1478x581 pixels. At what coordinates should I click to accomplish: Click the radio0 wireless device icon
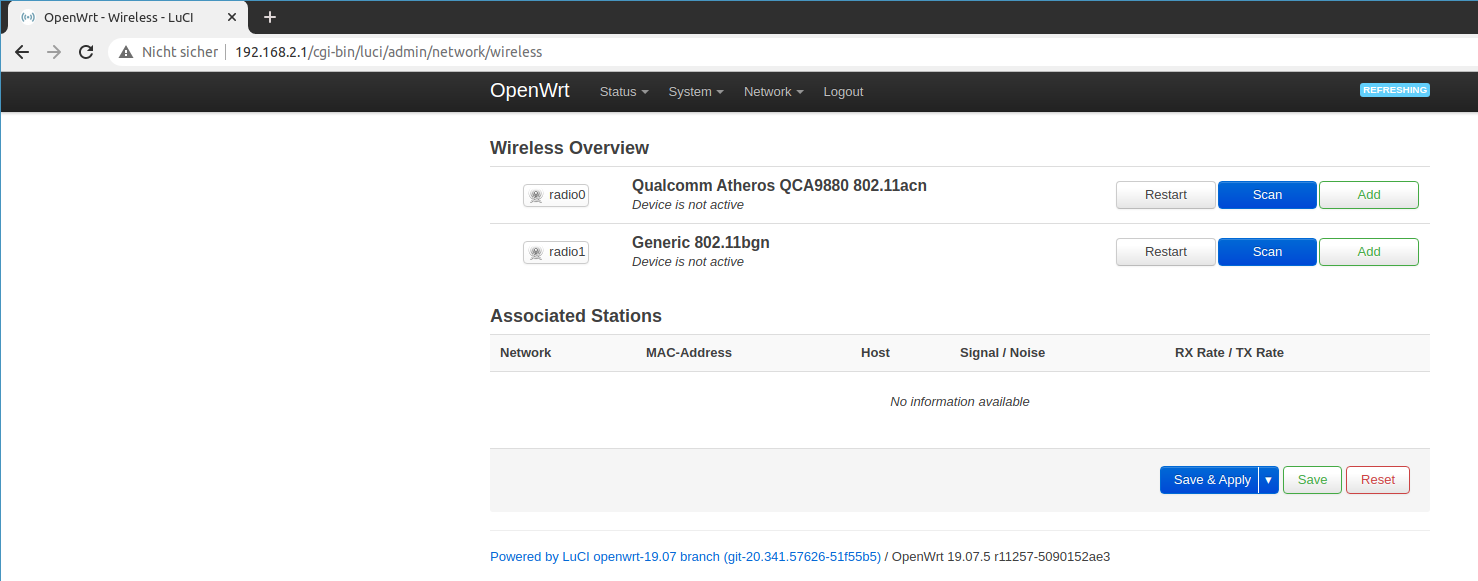pyautogui.click(x=536, y=196)
